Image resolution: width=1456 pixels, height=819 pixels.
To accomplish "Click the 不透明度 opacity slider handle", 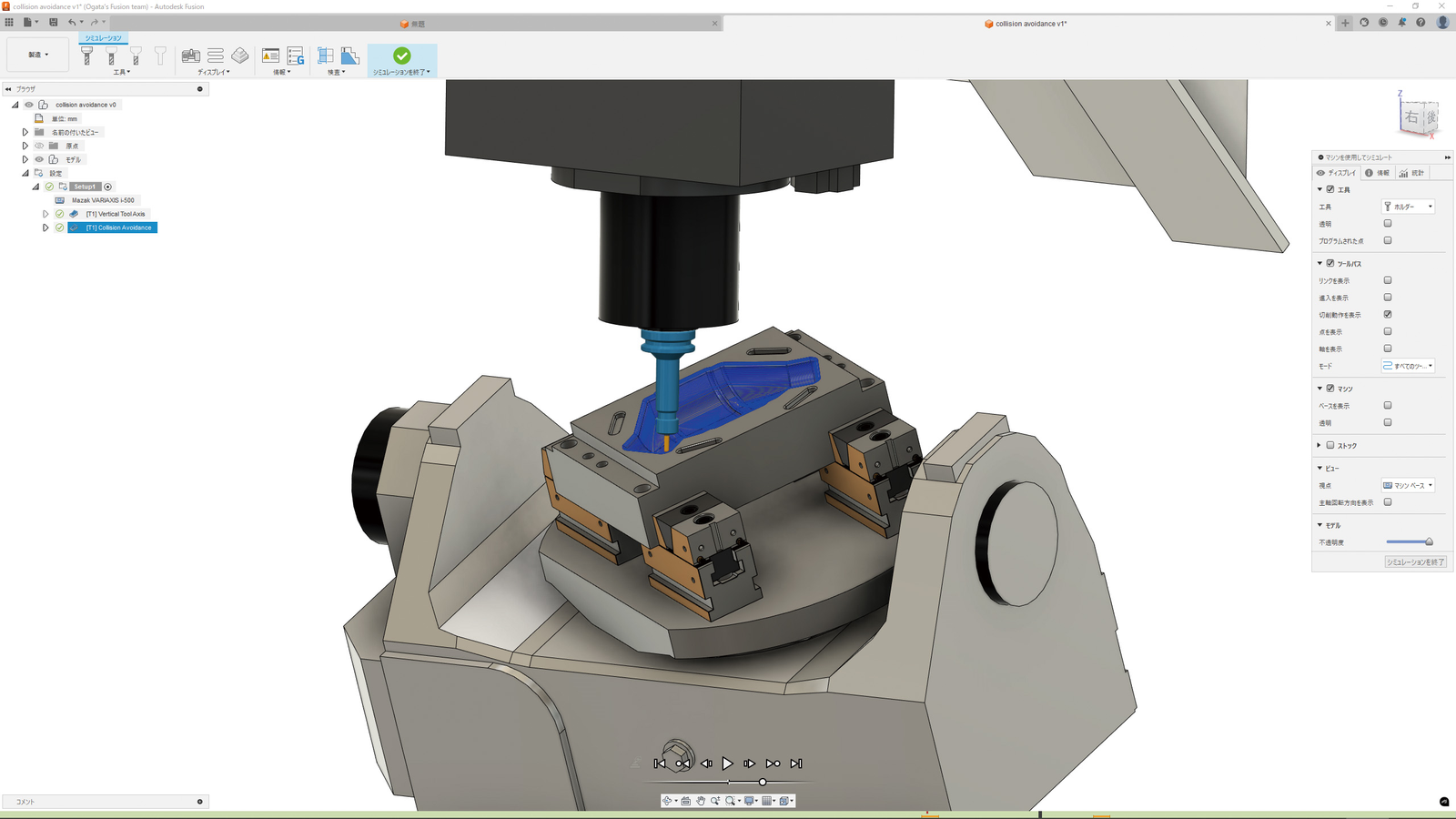I will click(1429, 541).
